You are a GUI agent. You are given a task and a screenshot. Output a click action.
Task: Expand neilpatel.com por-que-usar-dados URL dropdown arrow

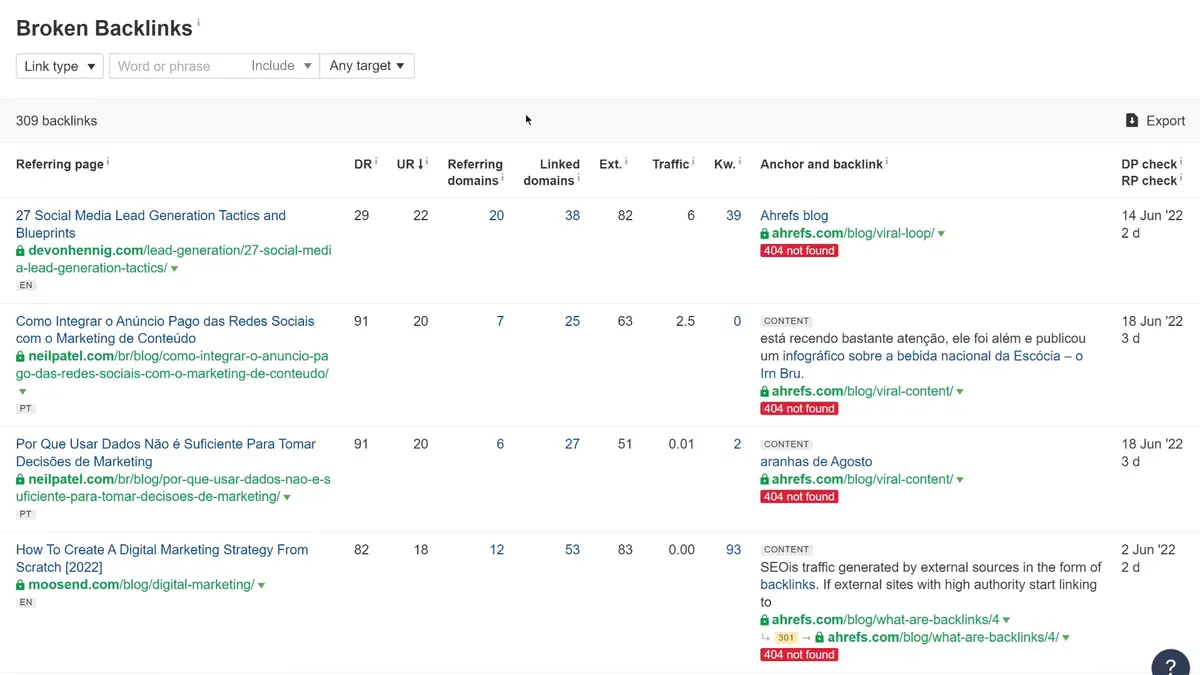(x=287, y=497)
